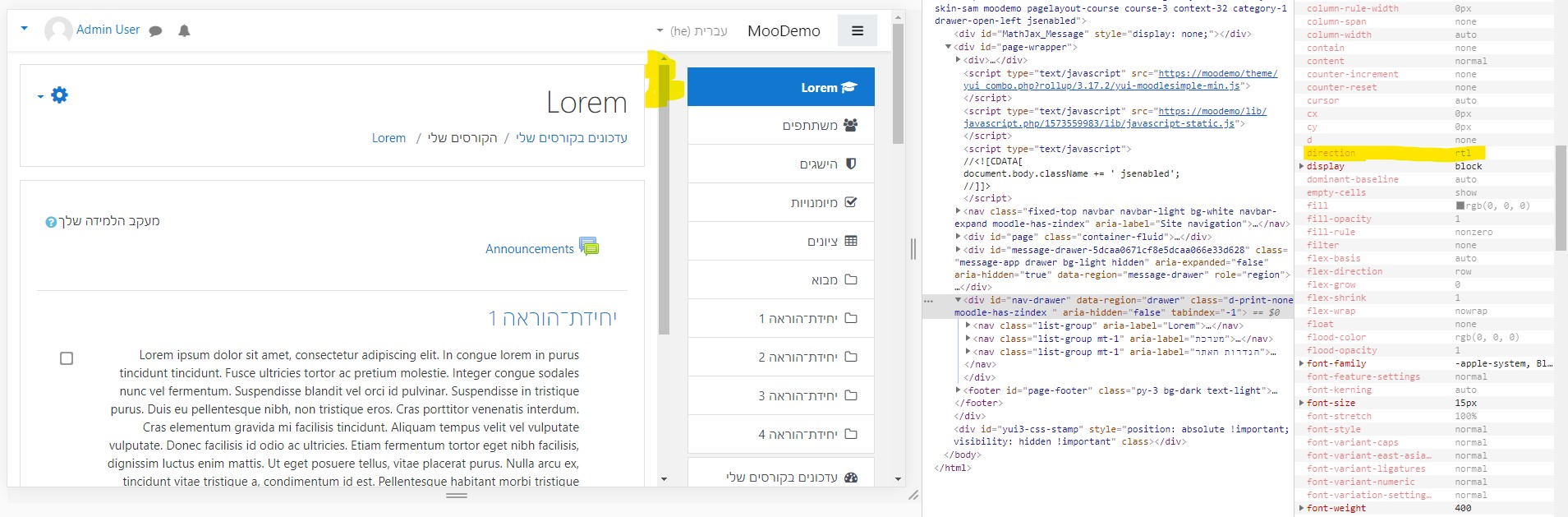Expand the fixed-top navbar nav node

pyautogui.click(x=958, y=211)
